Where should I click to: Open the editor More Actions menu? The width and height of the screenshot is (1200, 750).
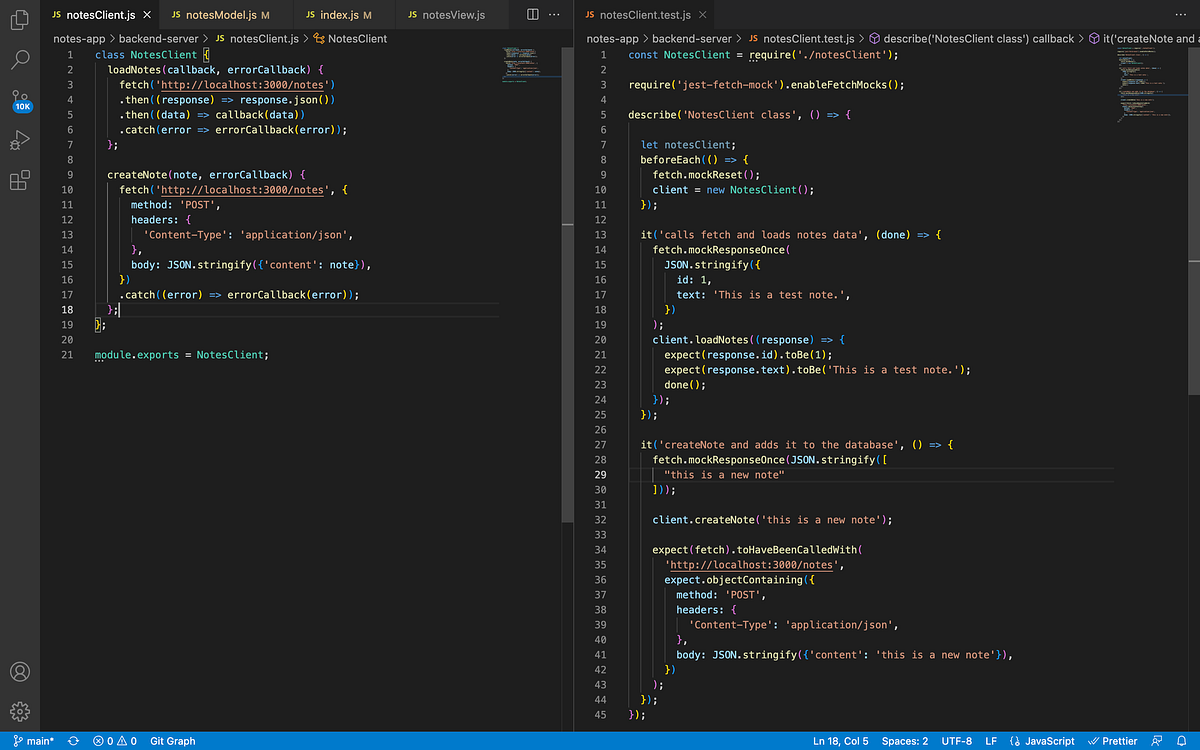[x=556, y=14]
